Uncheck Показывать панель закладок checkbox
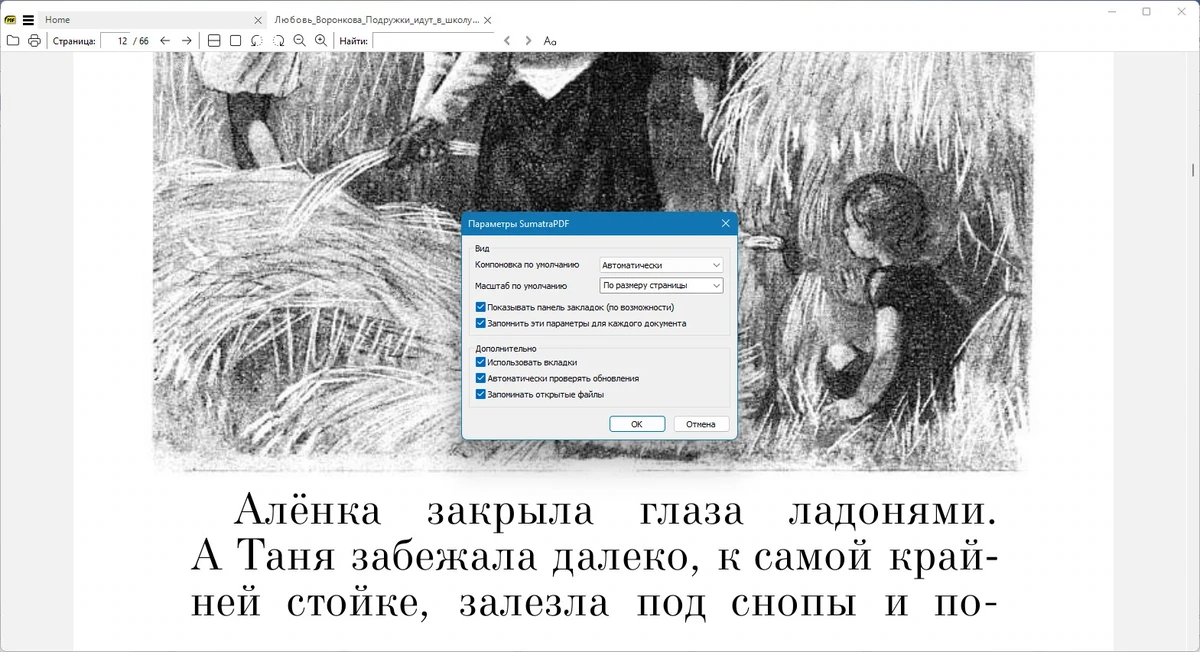 click(x=481, y=308)
